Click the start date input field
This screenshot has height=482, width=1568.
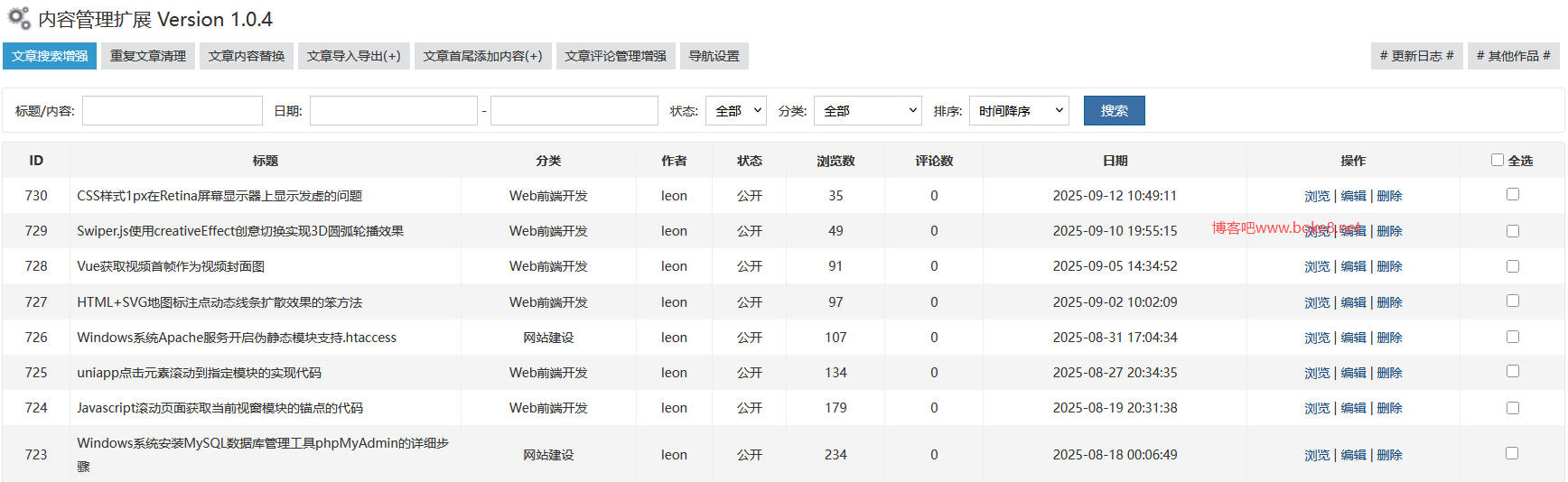pos(393,111)
